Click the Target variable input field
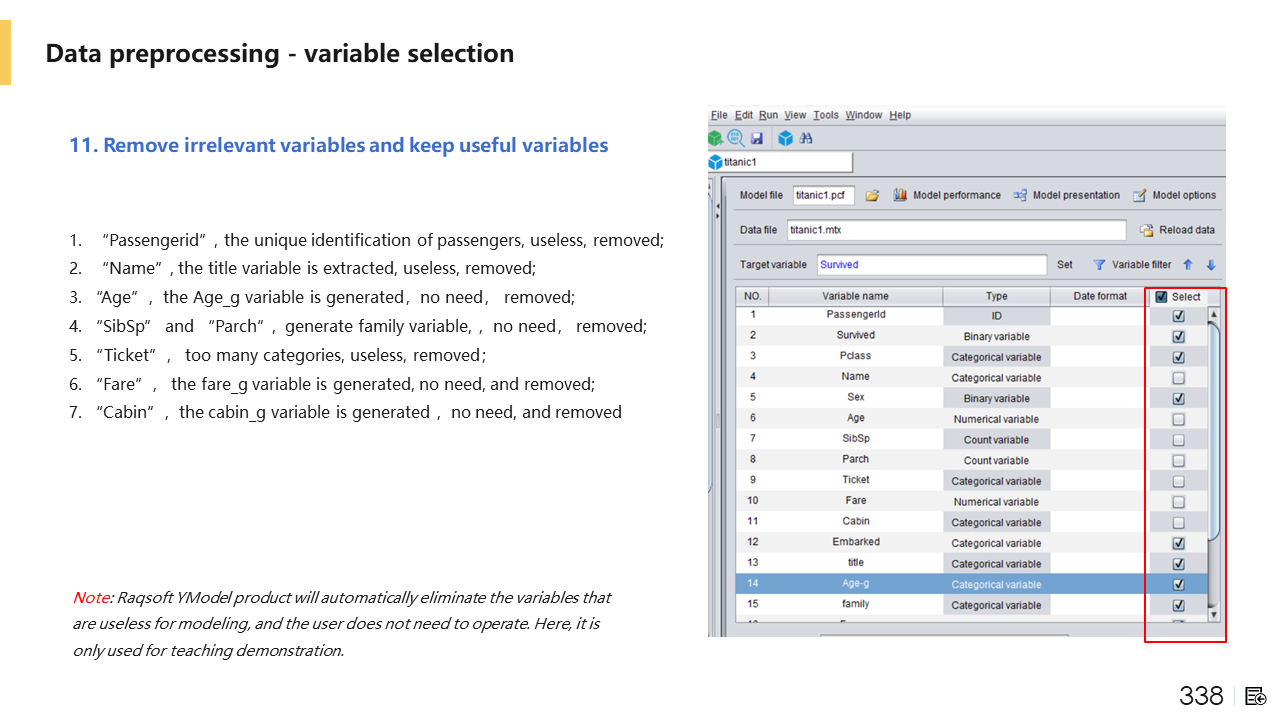Screen dimensions: 1280x720 [931, 265]
